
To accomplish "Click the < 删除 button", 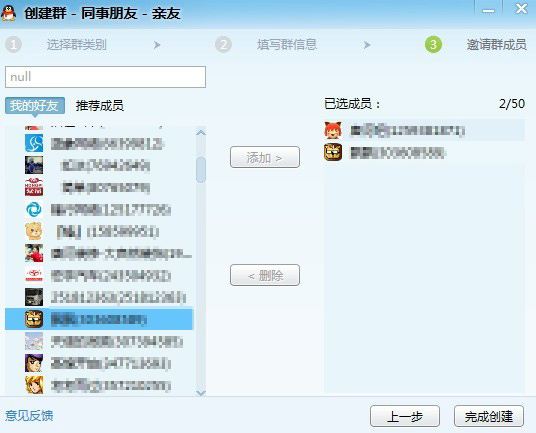I will tap(265, 275).
